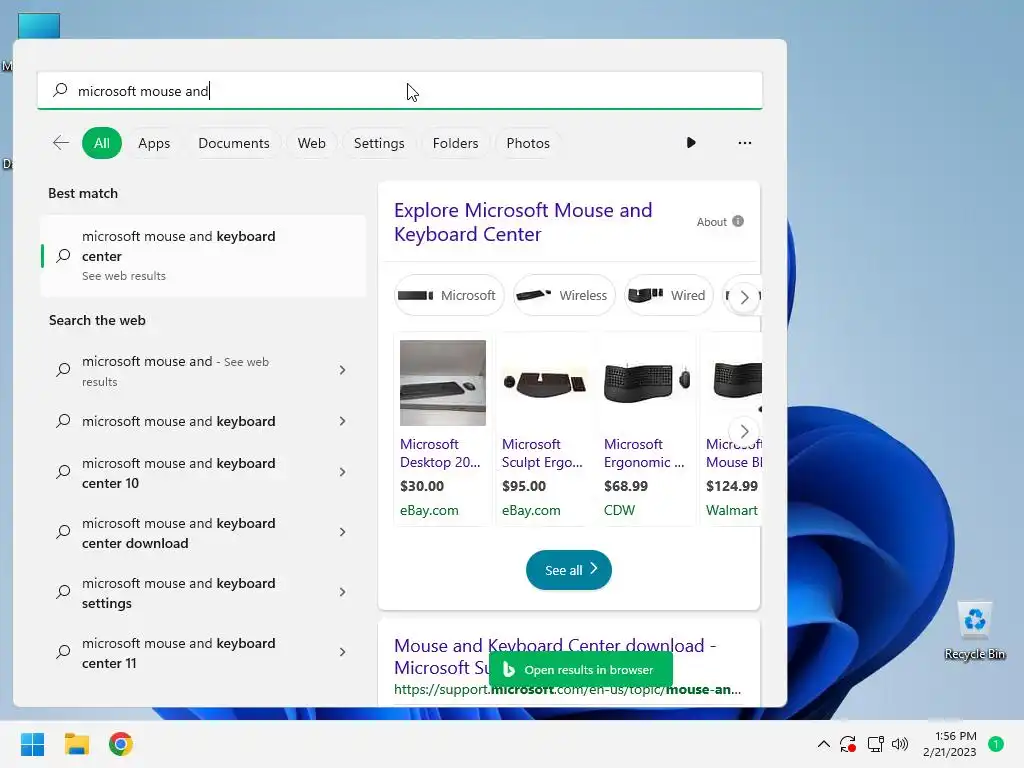Expand arrow for 'keyboard center 10' suggestion
Screen dimensions: 1024x768
(342, 472)
